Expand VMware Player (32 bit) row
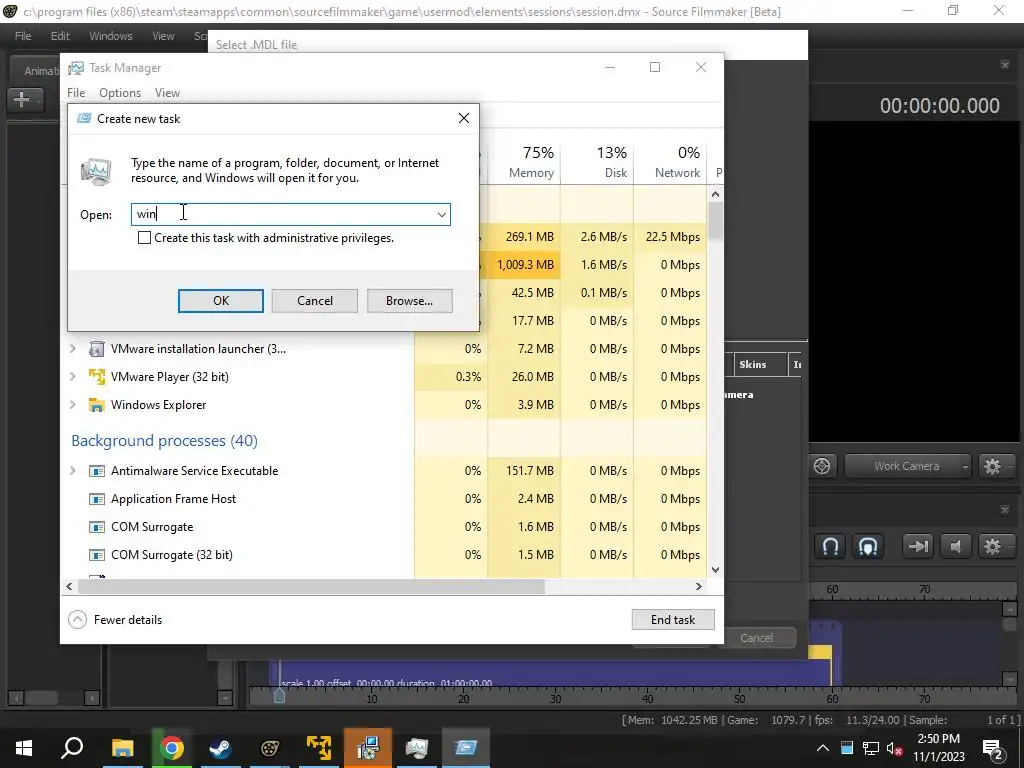This screenshot has height=768, width=1024. click(73, 377)
